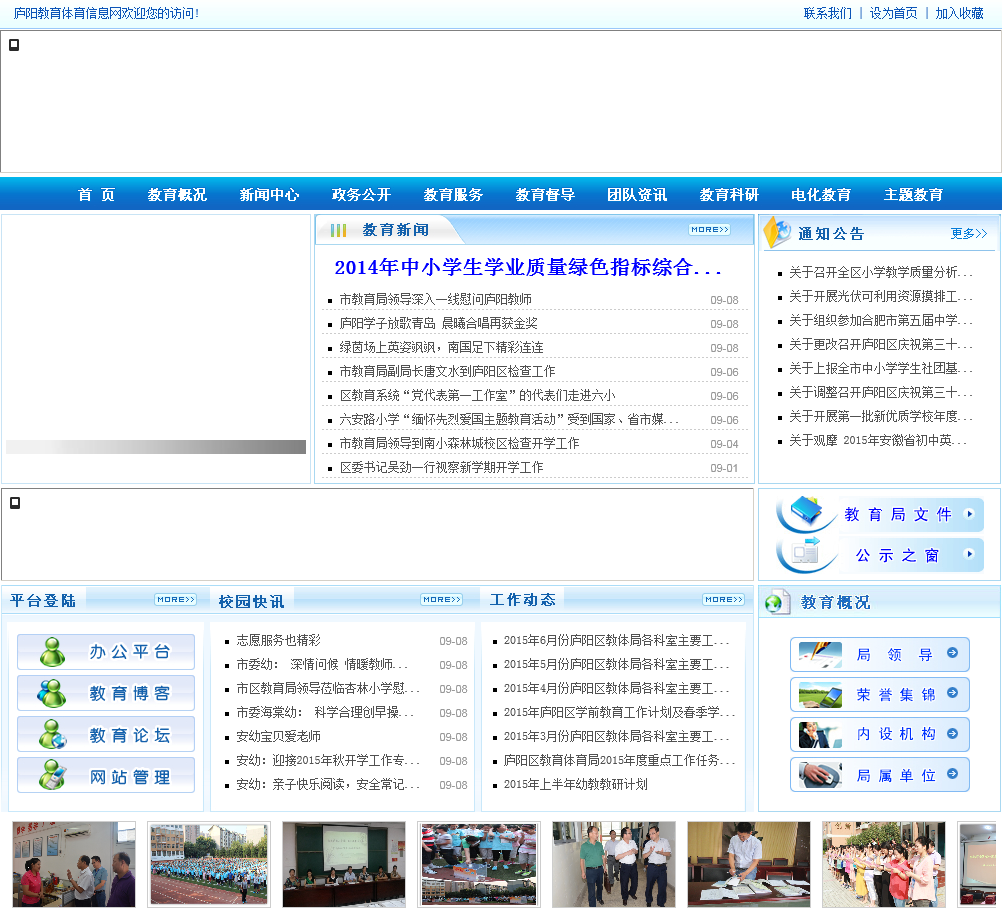Screen dimensions: 1002x911
Task: Click the arrow on 教育局文件 button
Action: [969, 514]
